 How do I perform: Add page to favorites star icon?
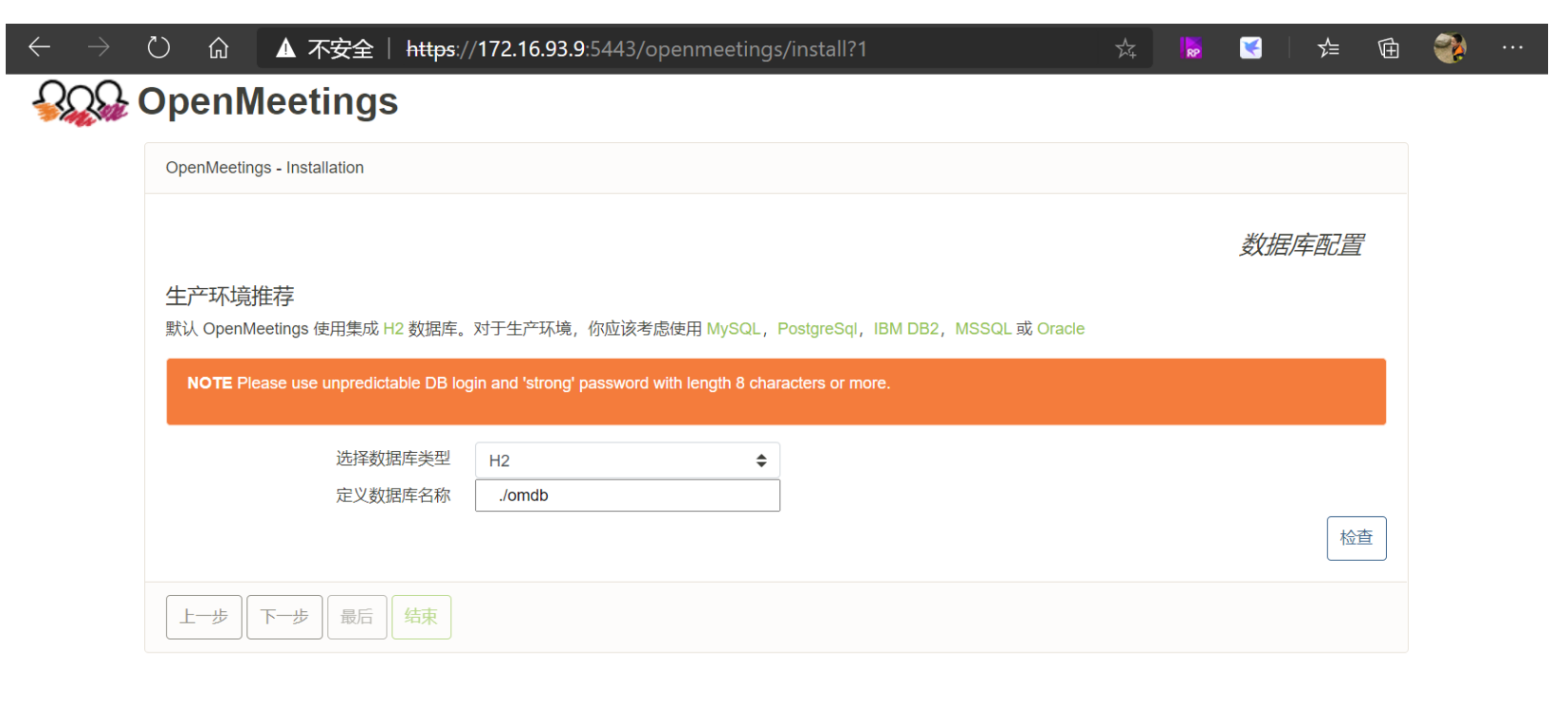click(x=1125, y=48)
